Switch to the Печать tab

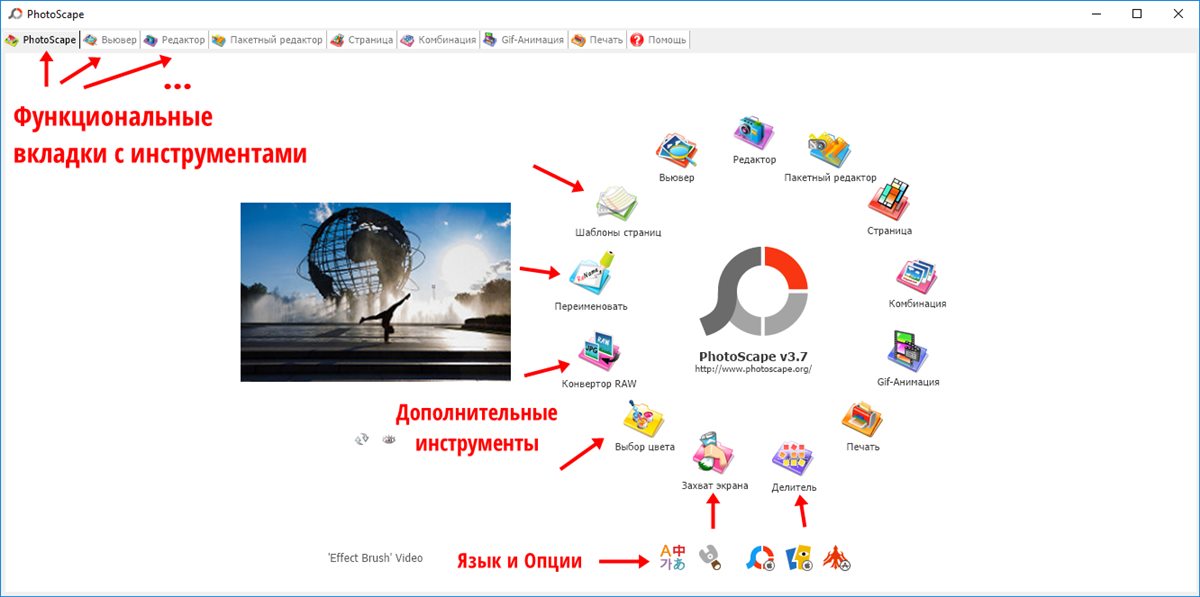(x=597, y=40)
